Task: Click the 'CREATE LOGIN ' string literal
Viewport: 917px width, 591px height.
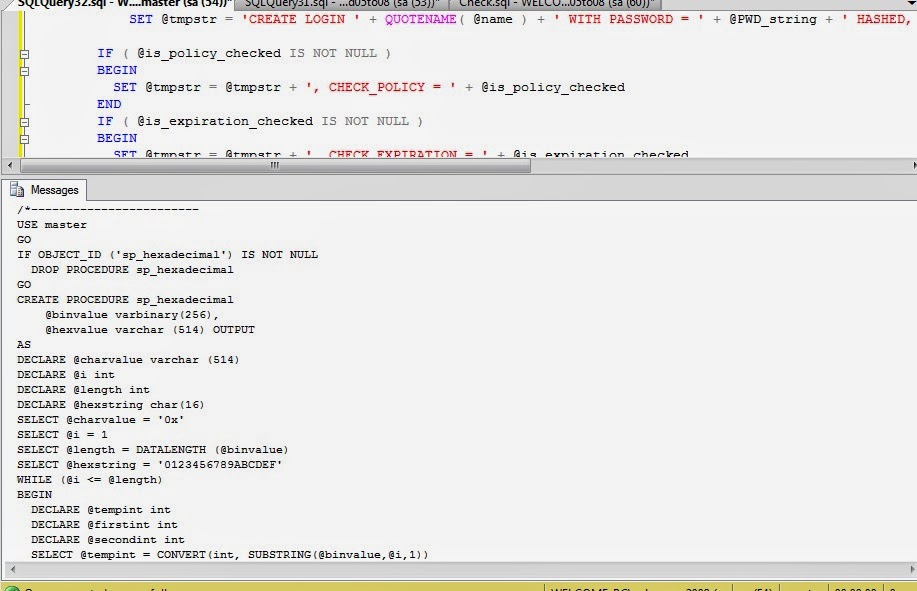Action: click(x=301, y=19)
